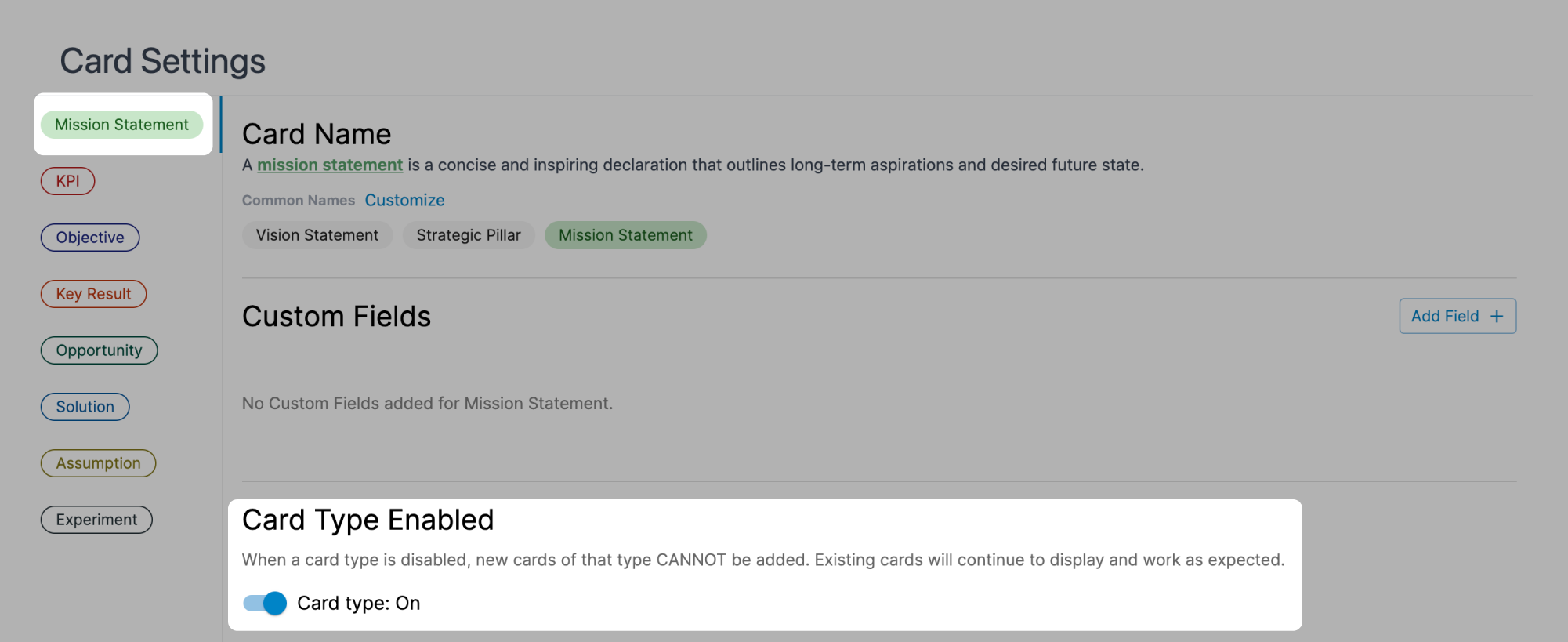Viewport: 1568px width, 642px height.
Task: Click the plus icon in Add Field
Action: tap(1497, 317)
